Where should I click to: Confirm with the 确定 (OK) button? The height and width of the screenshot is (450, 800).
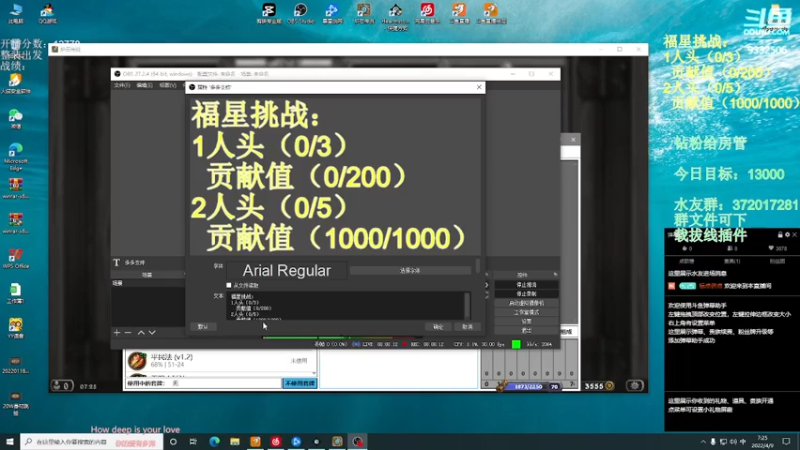438,327
